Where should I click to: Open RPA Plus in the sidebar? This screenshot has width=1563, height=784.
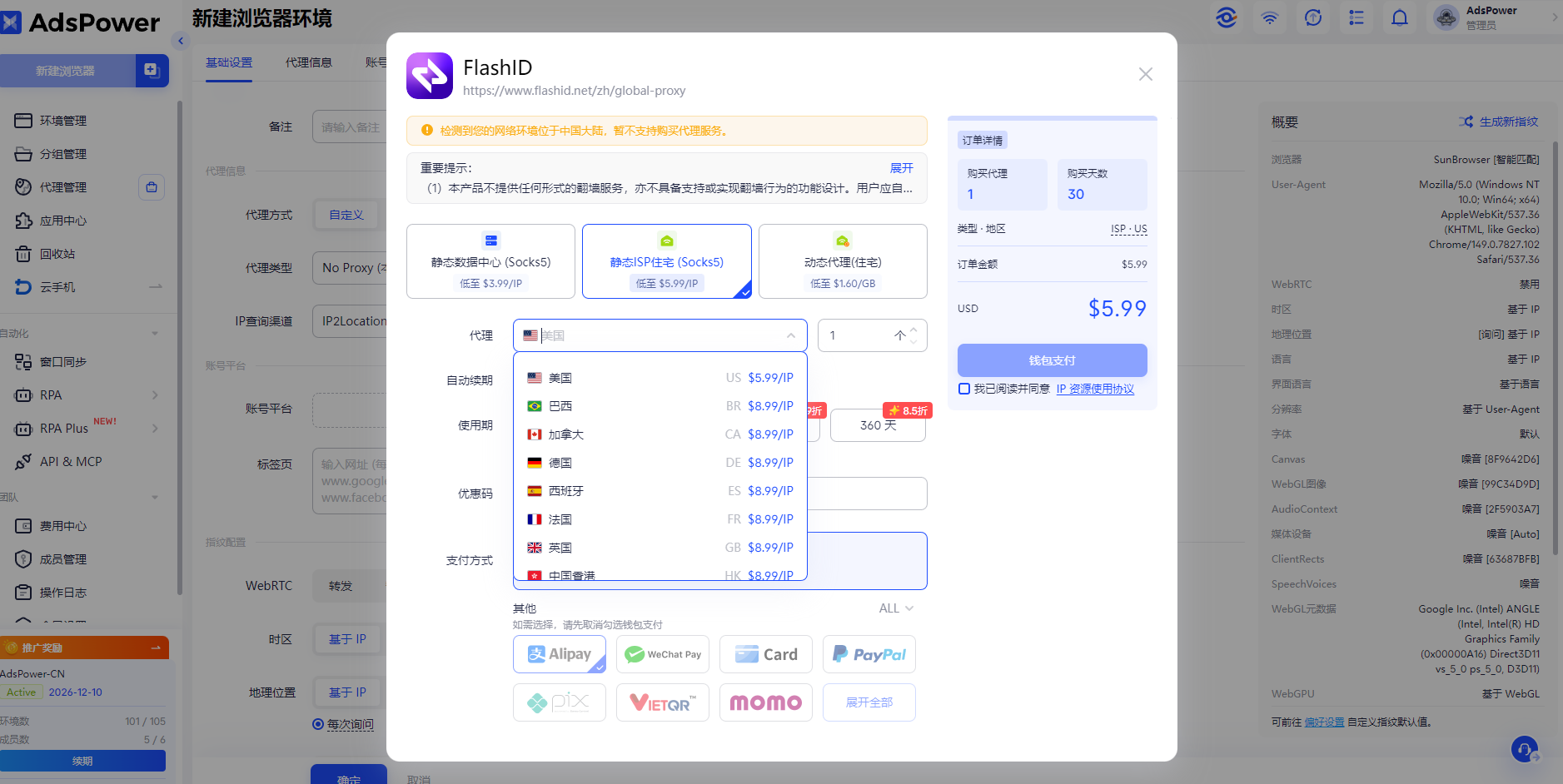click(x=63, y=429)
